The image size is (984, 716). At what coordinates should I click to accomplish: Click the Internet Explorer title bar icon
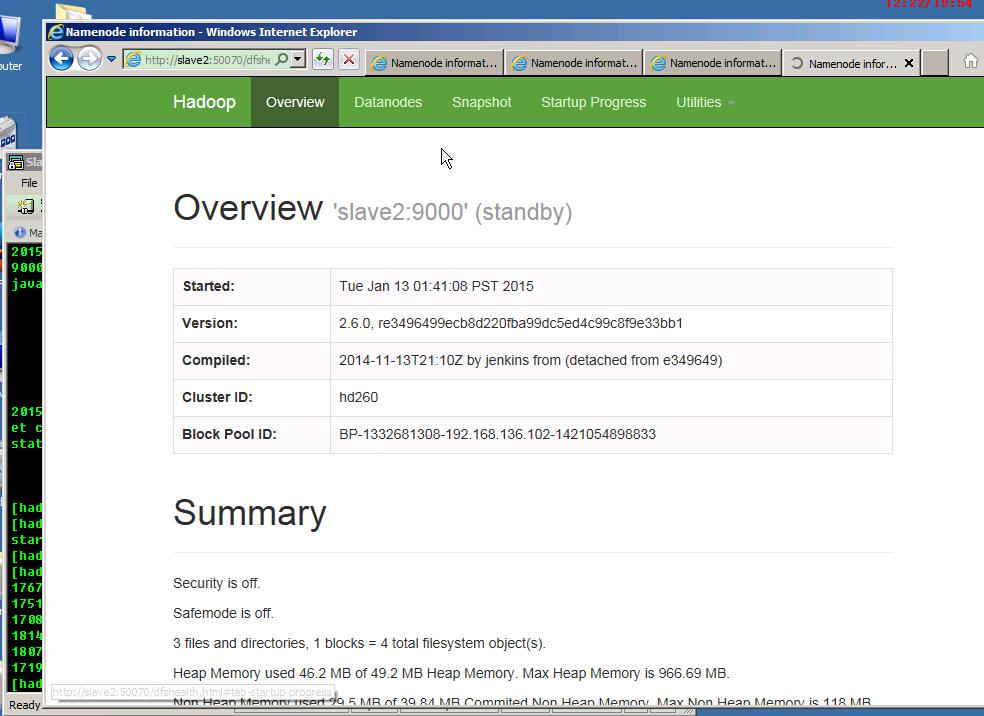tap(55, 31)
